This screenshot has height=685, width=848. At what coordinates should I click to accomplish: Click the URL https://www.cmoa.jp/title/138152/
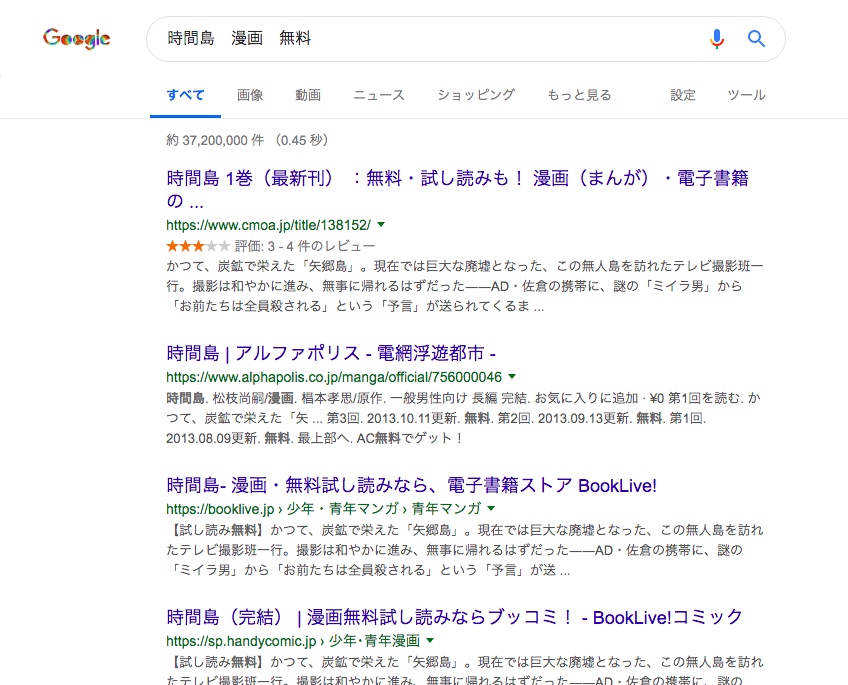tap(269, 225)
